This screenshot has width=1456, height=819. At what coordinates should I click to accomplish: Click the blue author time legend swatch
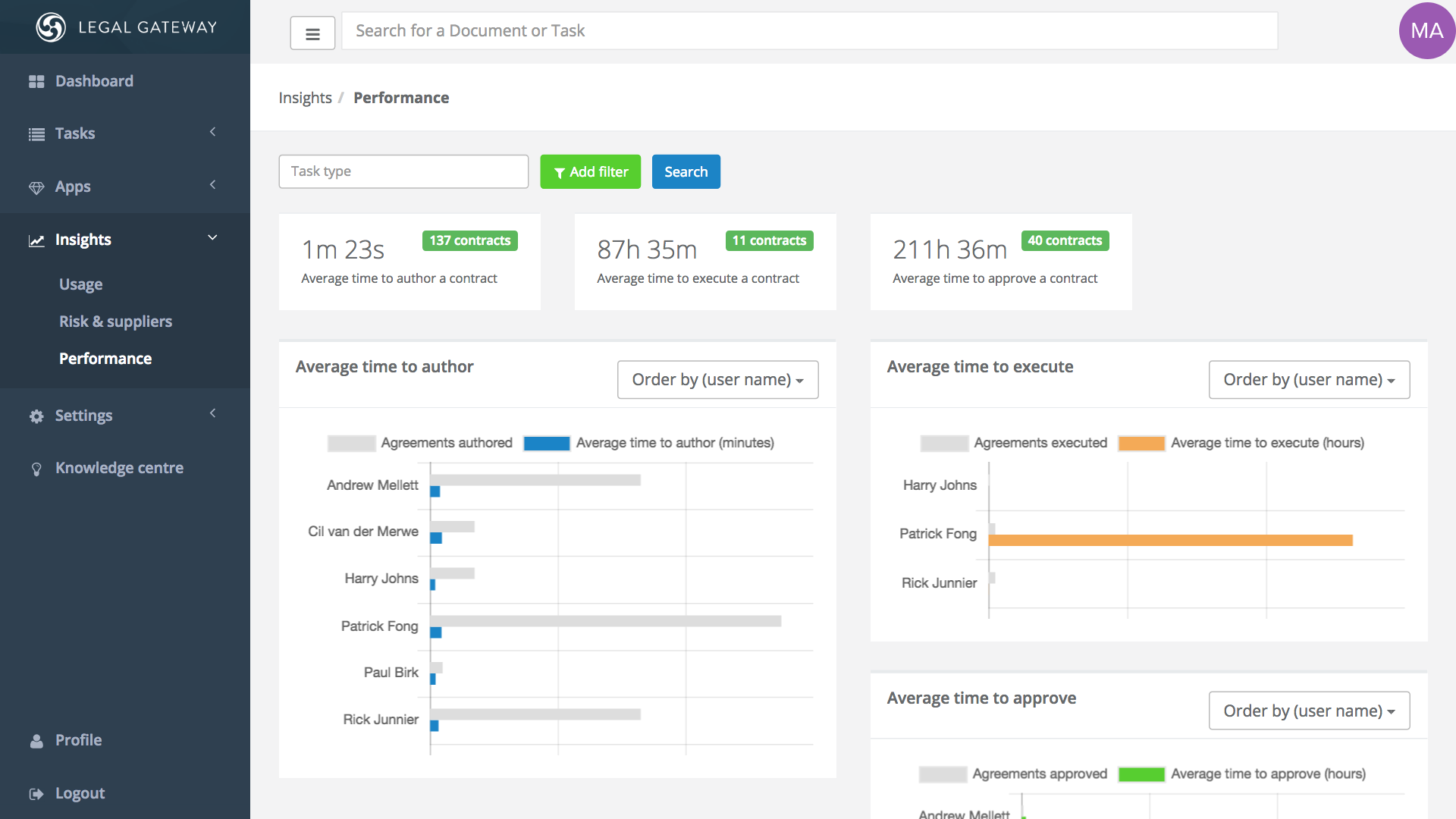tap(547, 443)
